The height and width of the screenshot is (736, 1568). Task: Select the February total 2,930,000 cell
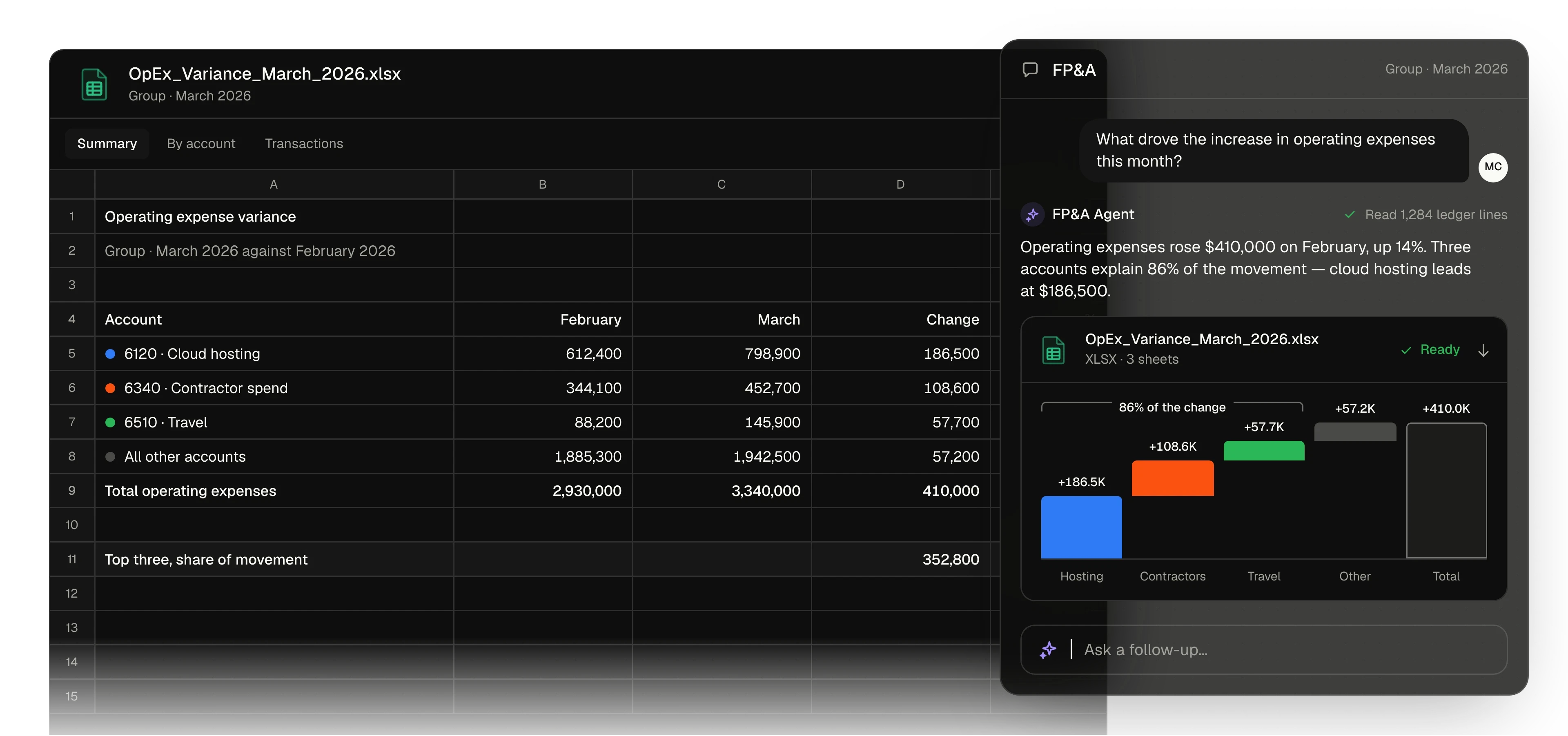(543, 491)
